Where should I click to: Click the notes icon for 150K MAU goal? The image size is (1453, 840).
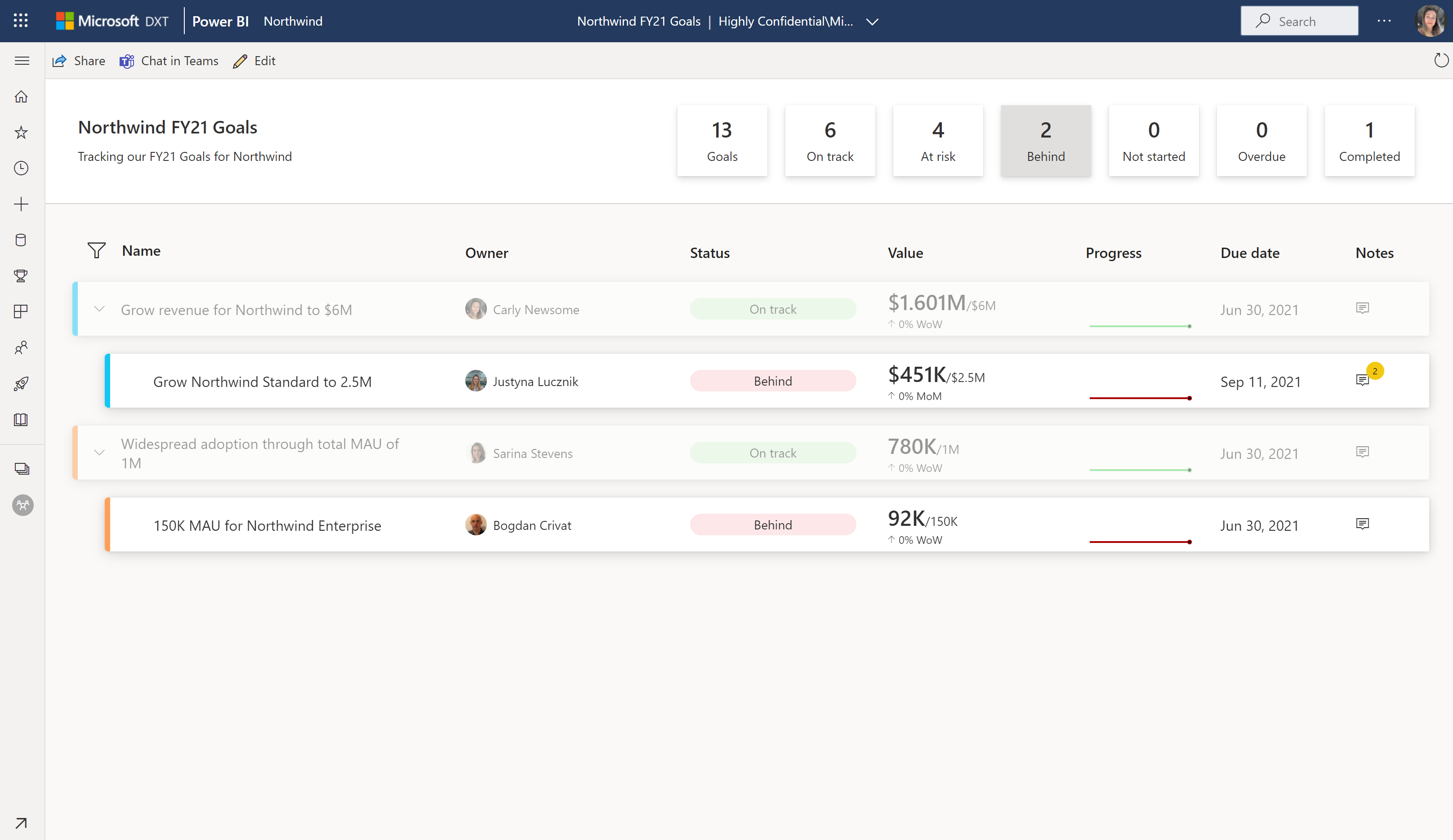pos(1362,524)
